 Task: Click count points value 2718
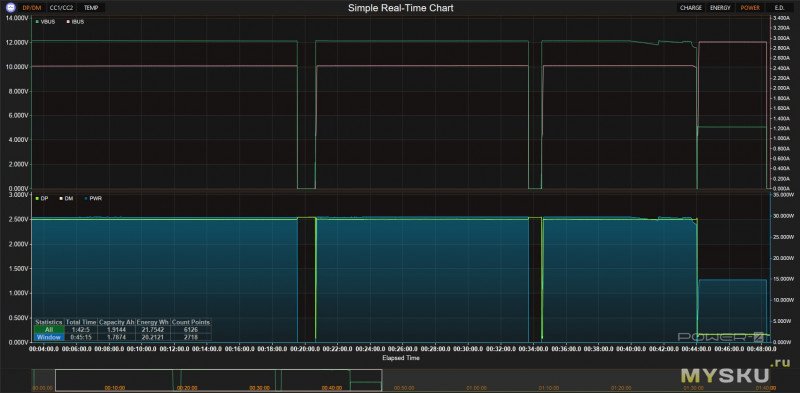[191, 337]
